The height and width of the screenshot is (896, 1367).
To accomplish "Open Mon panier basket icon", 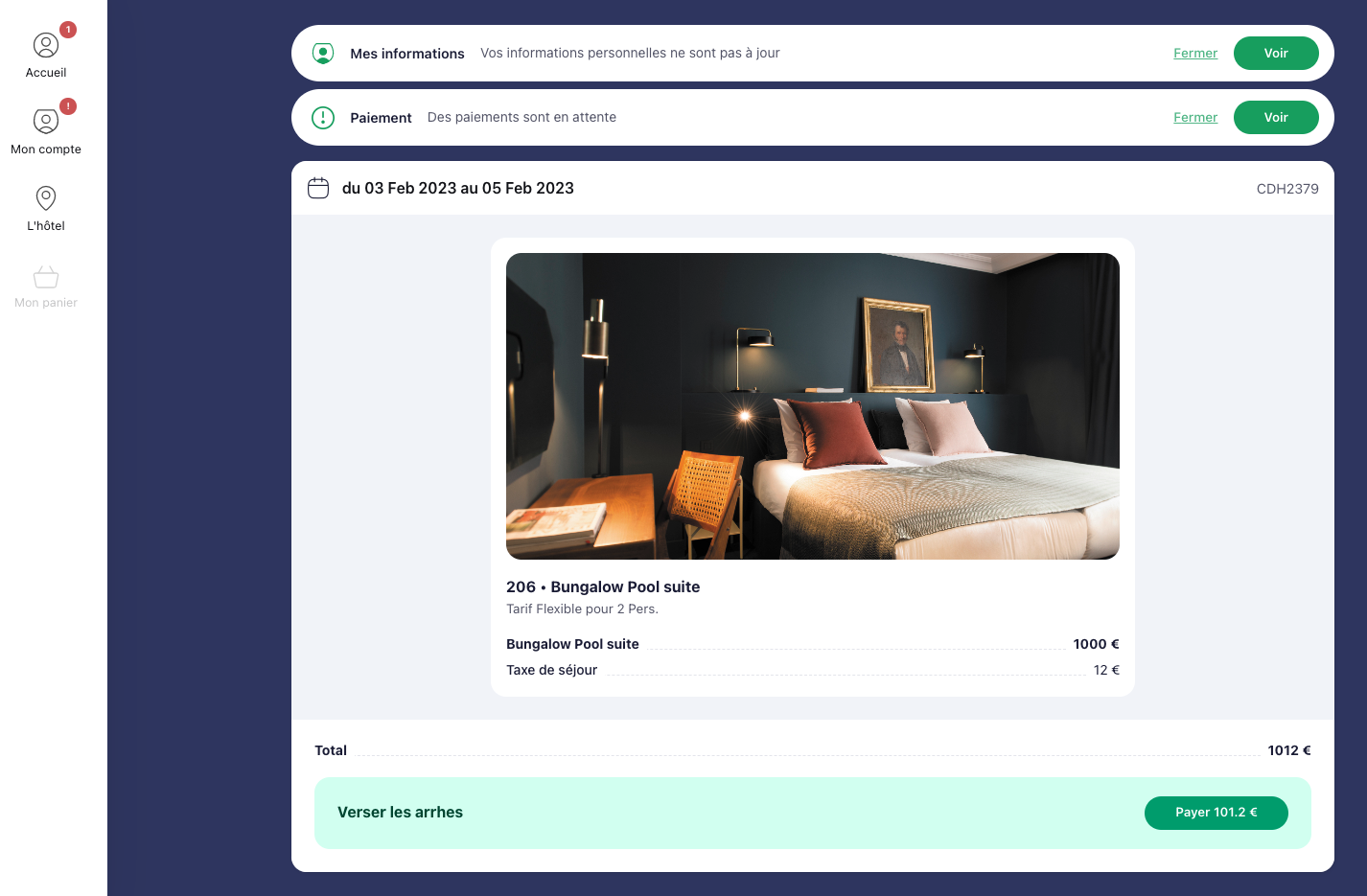I will tap(46, 276).
